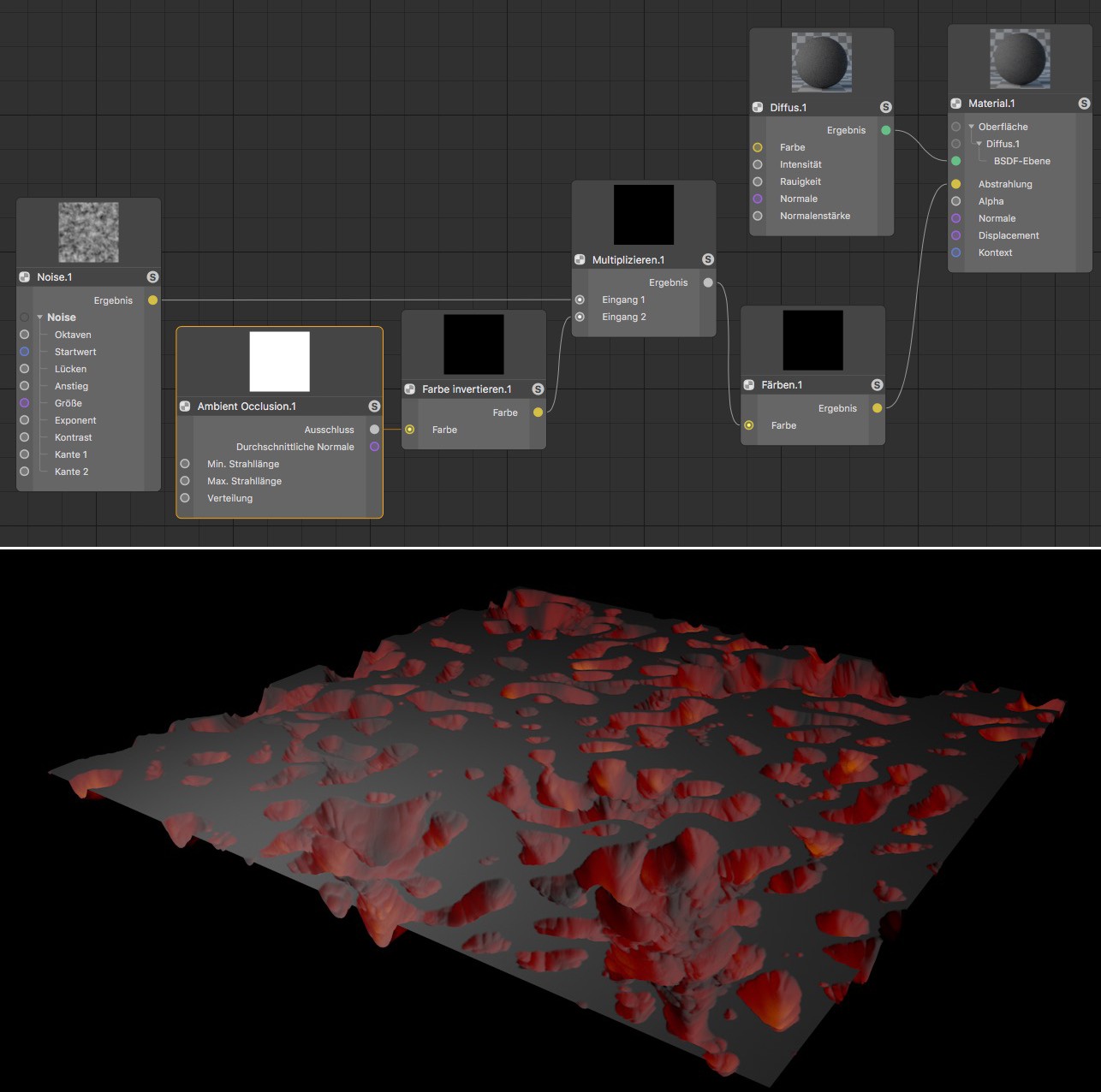The height and width of the screenshot is (1092, 1101).
Task: Click the S icon on Farbe invertieren.1 node
Action: click(x=538, y=389)
